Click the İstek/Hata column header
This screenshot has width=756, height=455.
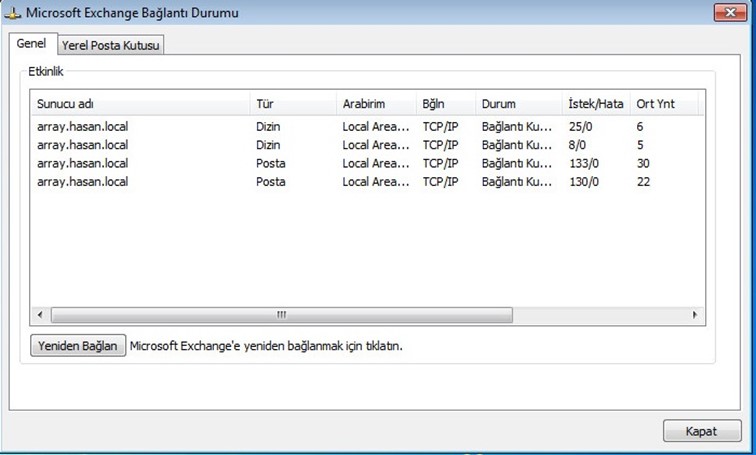click(x=596, y=104)
